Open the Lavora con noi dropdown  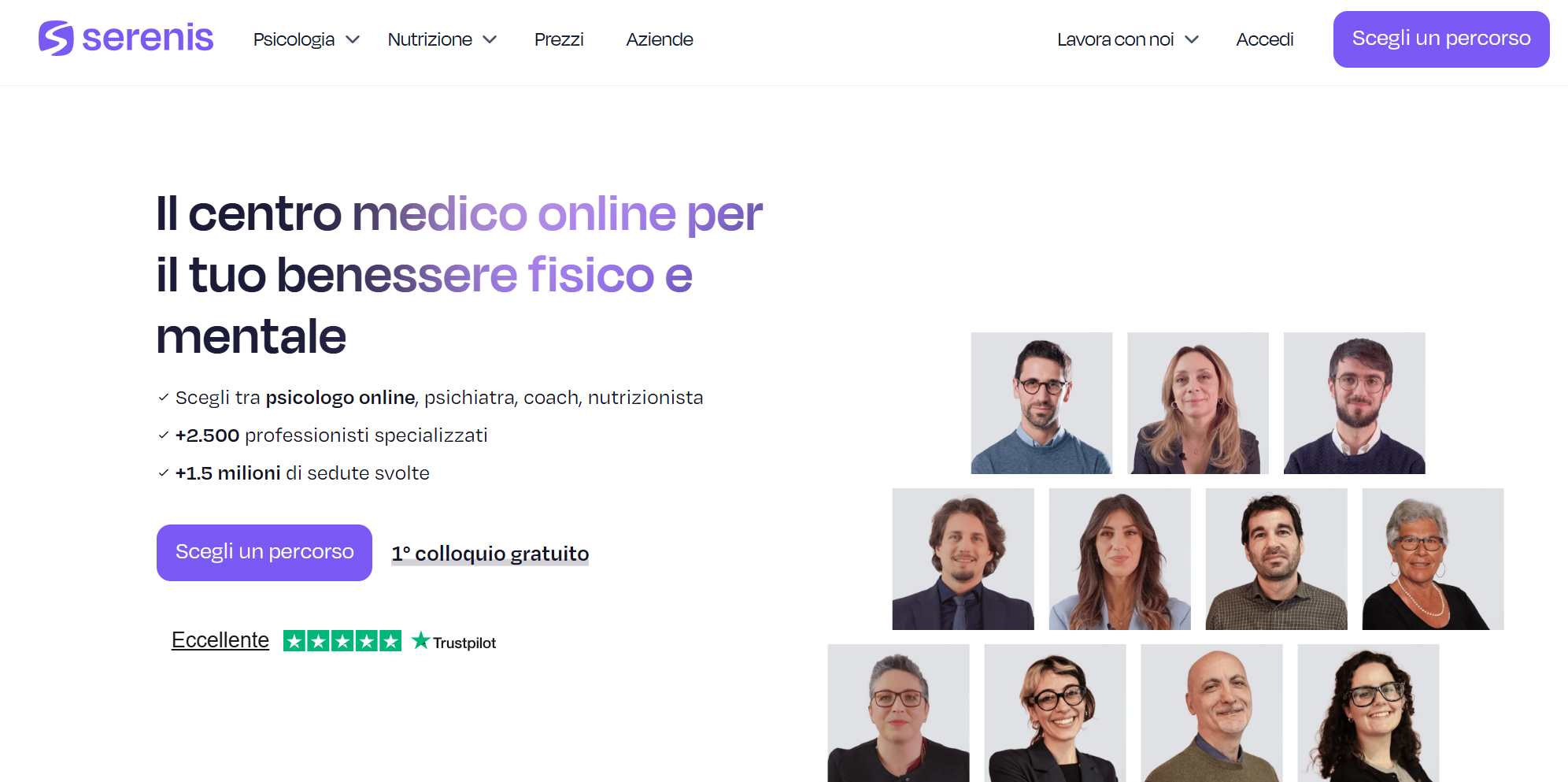coord(1127,39)
